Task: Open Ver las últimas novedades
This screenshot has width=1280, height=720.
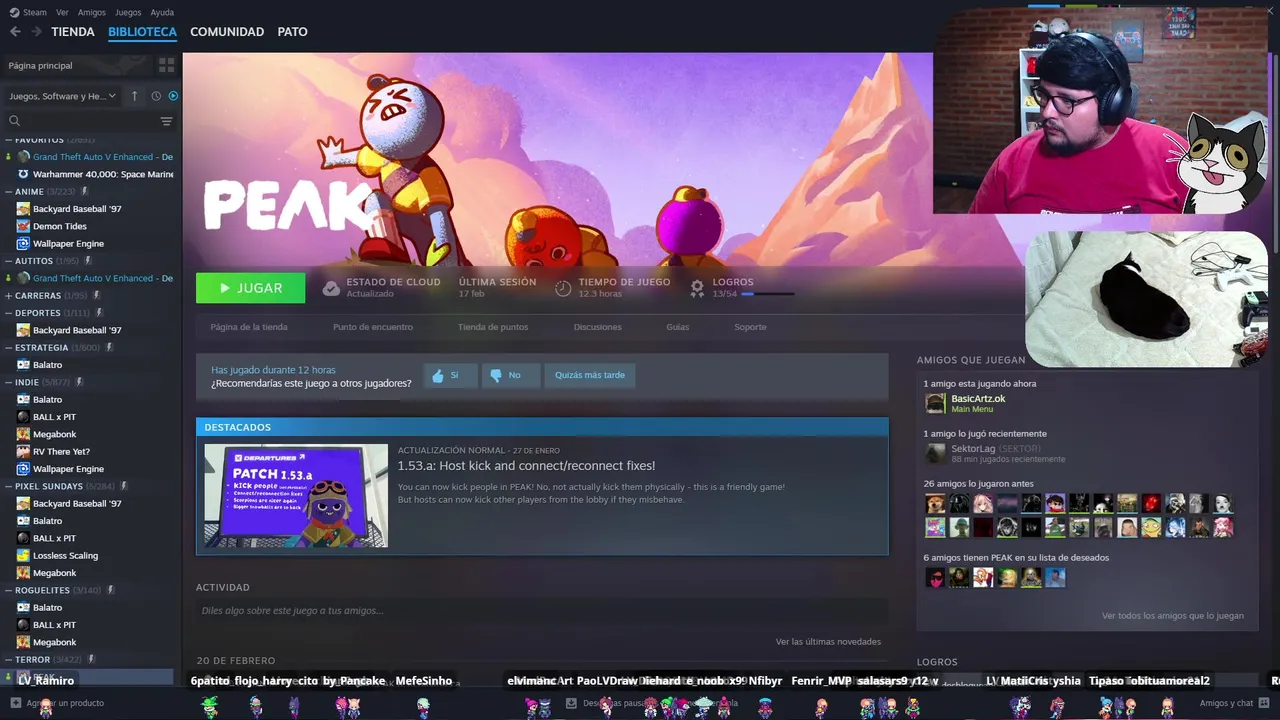Action: 828,641
